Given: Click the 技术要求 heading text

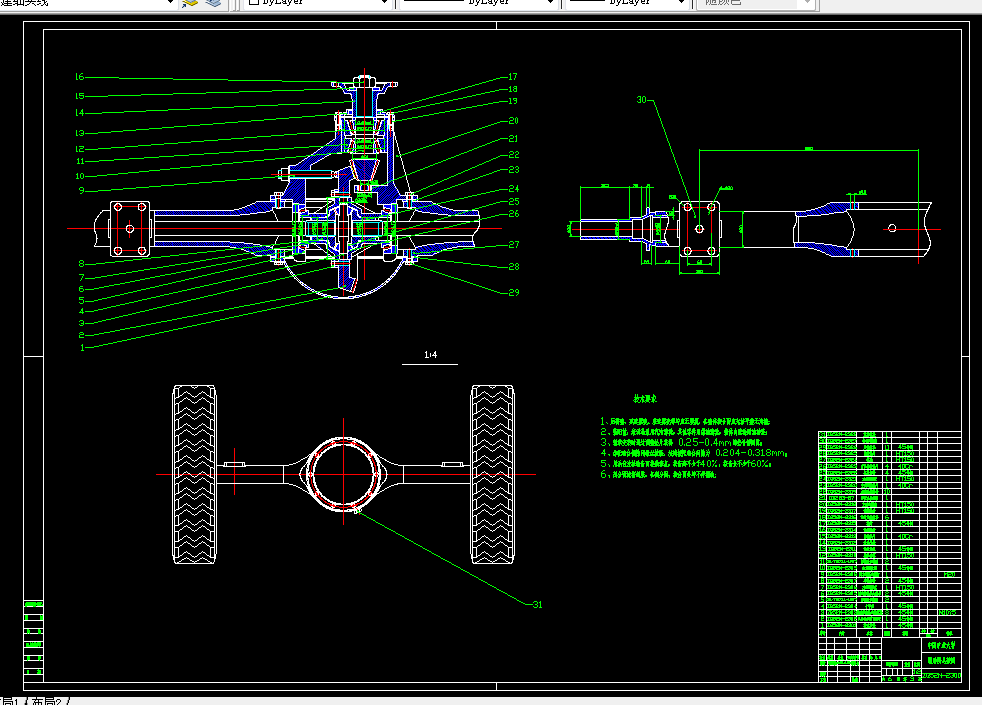Looking at the screenshot, I should pyautogui.click(x=645, y=399).
